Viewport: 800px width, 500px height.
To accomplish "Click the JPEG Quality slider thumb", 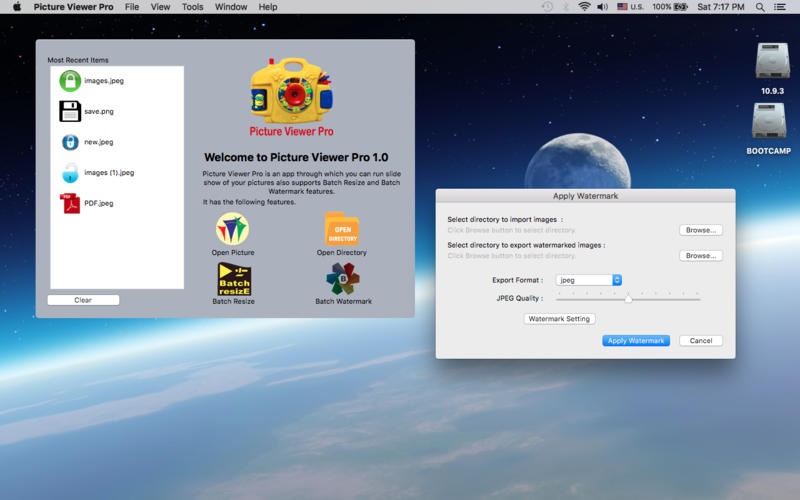I will tap(628, 299).
